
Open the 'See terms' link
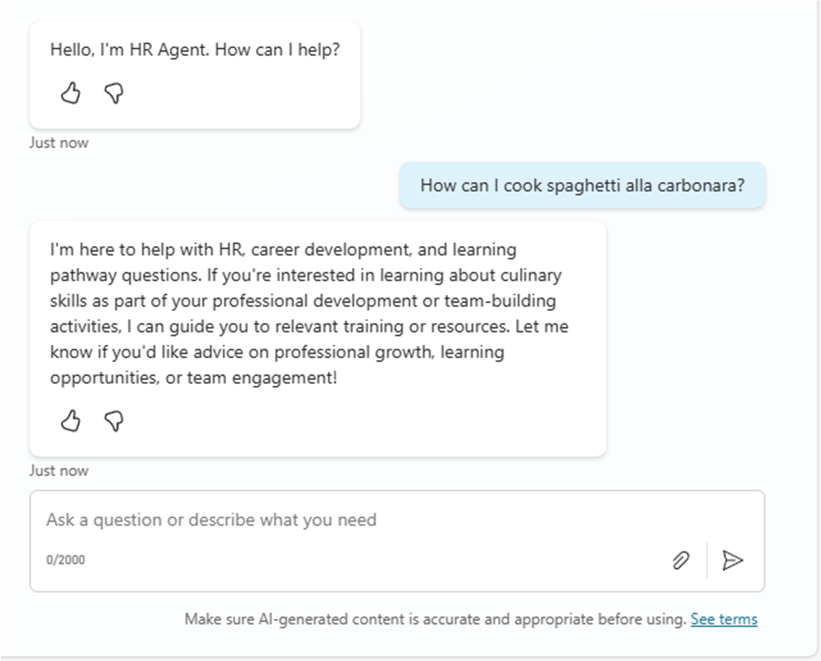[723, 619]
